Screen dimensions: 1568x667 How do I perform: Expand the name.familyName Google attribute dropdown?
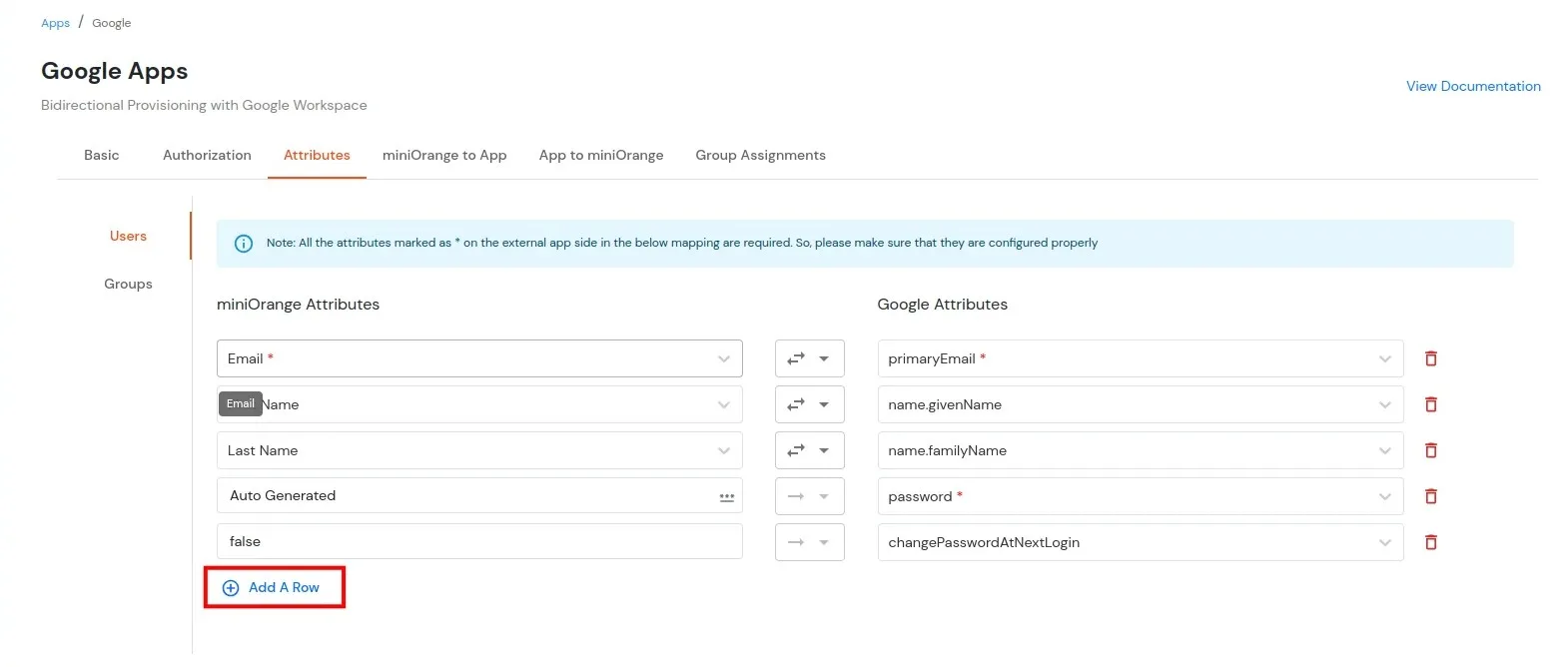point(1141,450)
